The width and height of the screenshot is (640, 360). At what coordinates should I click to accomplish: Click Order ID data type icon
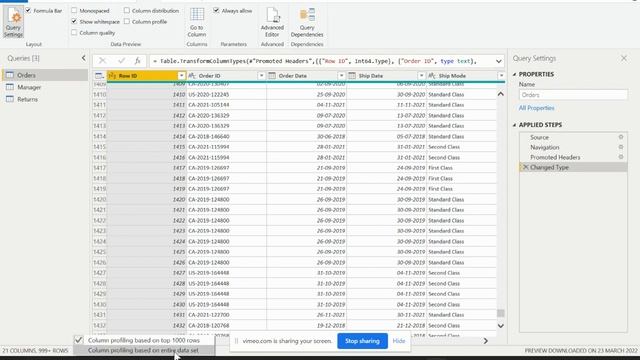coord(192,76)
